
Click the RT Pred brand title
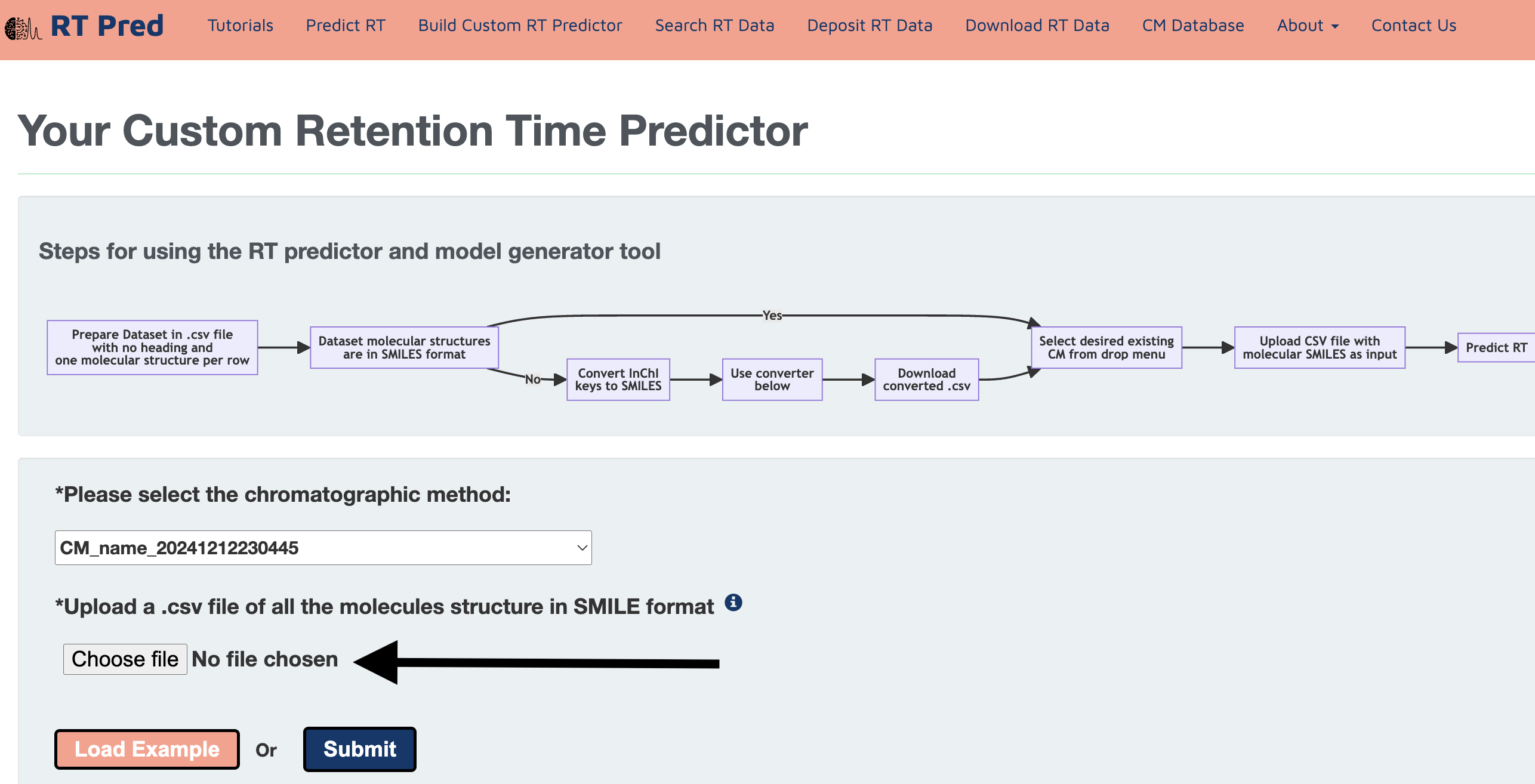[x=107, y=26]
